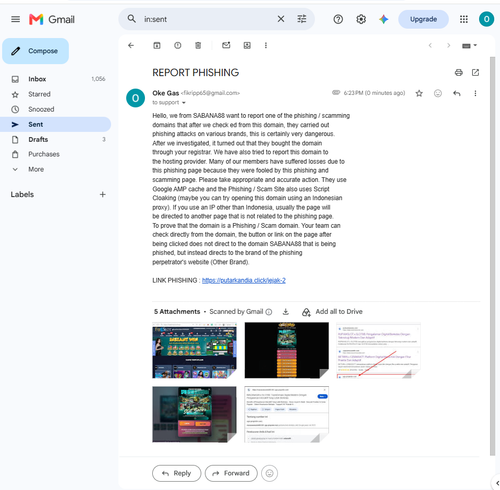This screenshot has width=500, height=490.
Task: Click the REPORT PHISHING subject
Action: point(196,73)
